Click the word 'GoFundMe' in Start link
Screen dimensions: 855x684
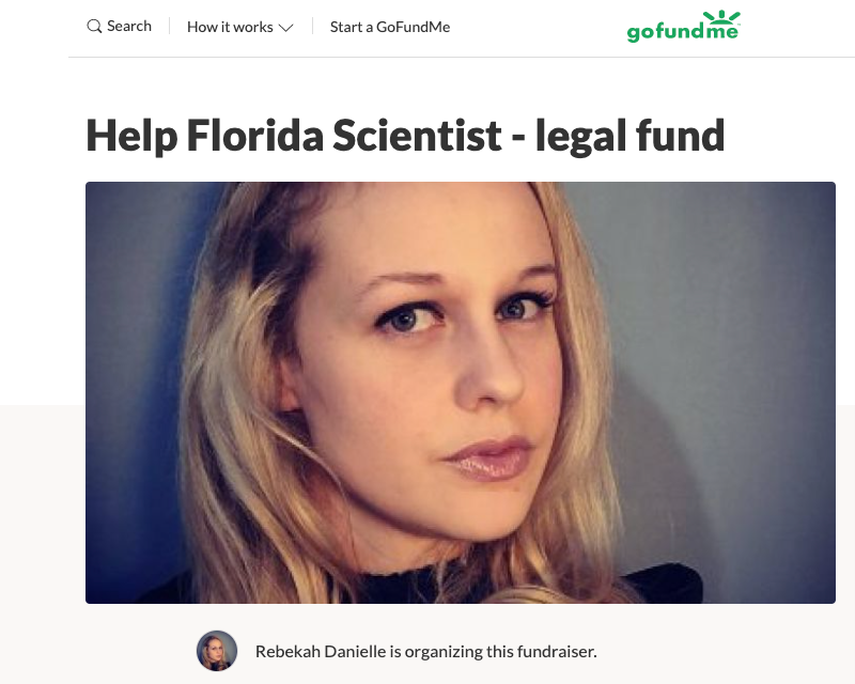[x=413, y=27]
